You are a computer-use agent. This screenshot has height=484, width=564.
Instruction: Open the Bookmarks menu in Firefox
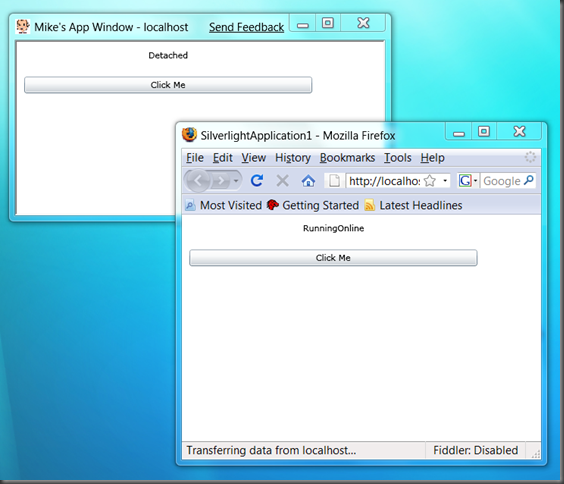coord(347,158)
